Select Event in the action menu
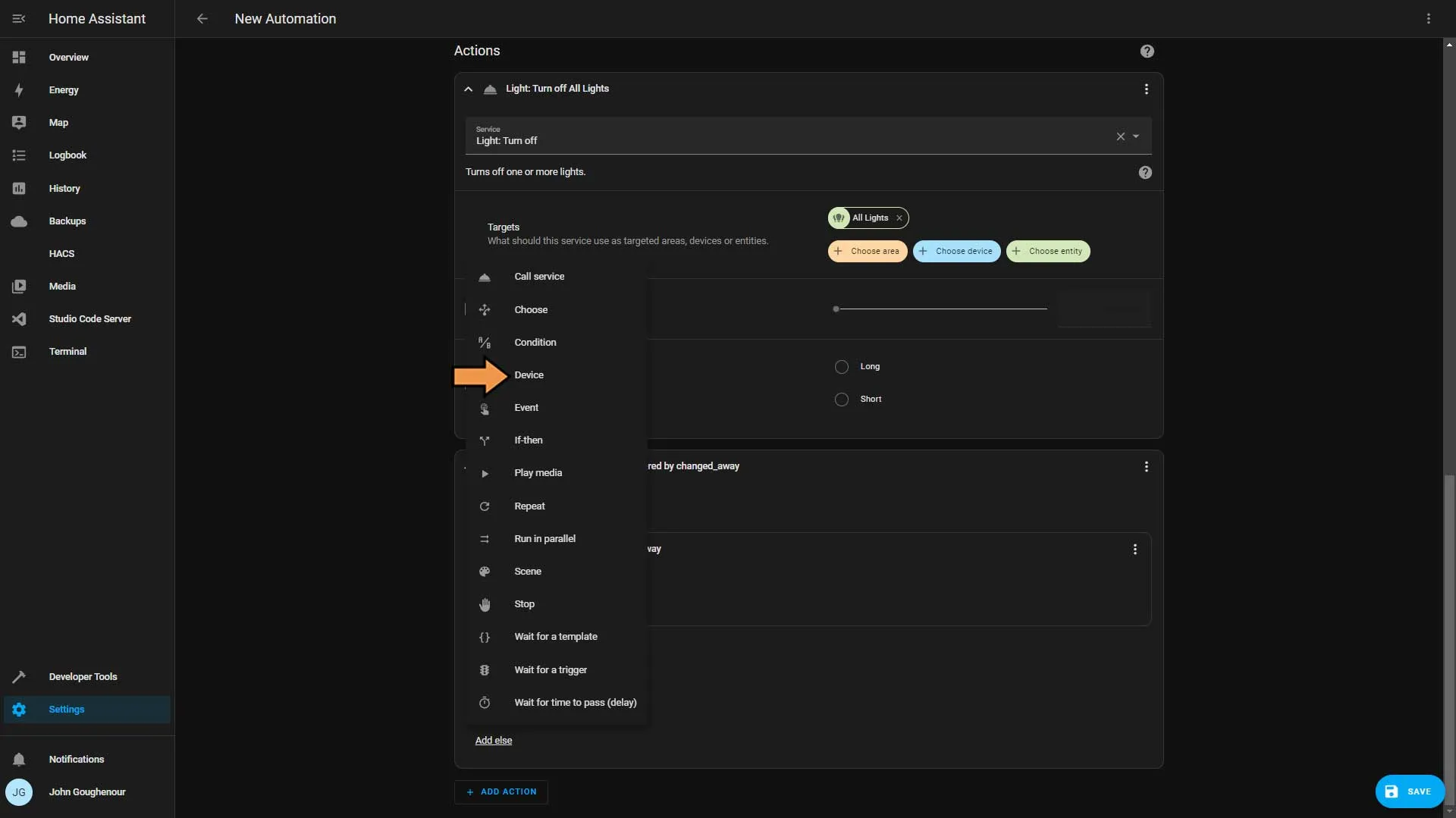 pyautogui.click(x=557, y=407)
